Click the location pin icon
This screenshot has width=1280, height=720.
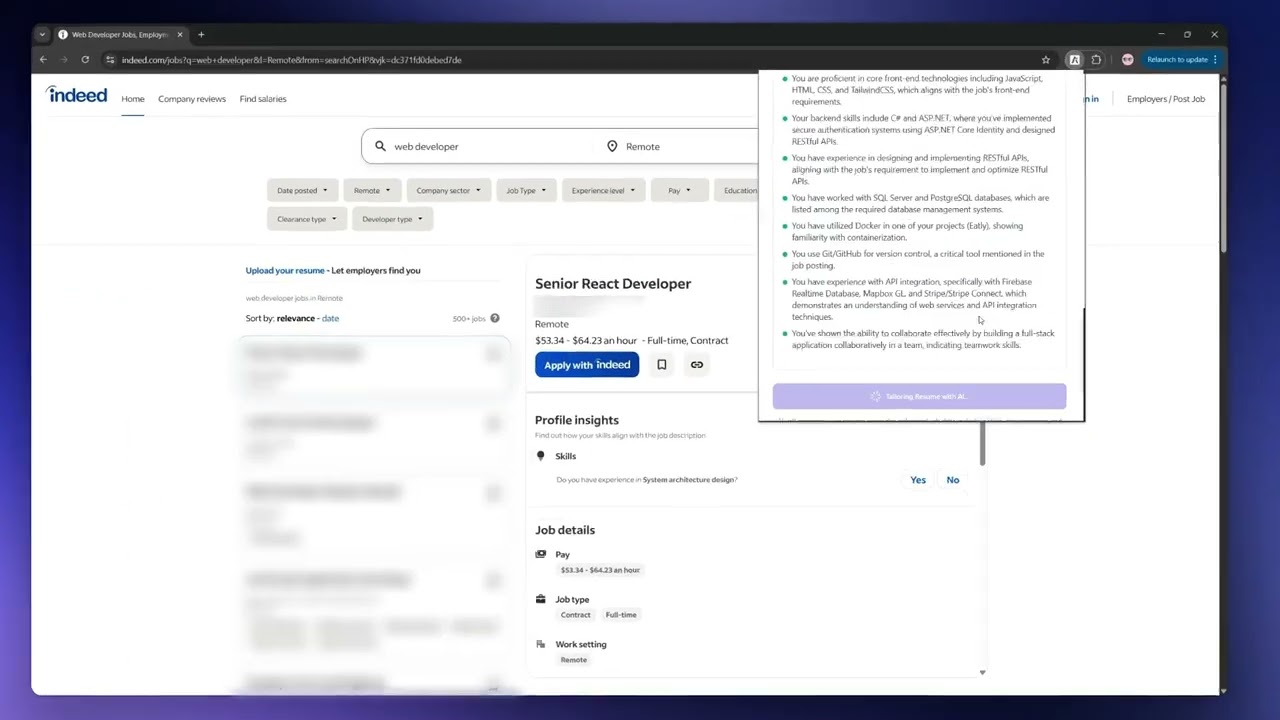pos(612,146)
